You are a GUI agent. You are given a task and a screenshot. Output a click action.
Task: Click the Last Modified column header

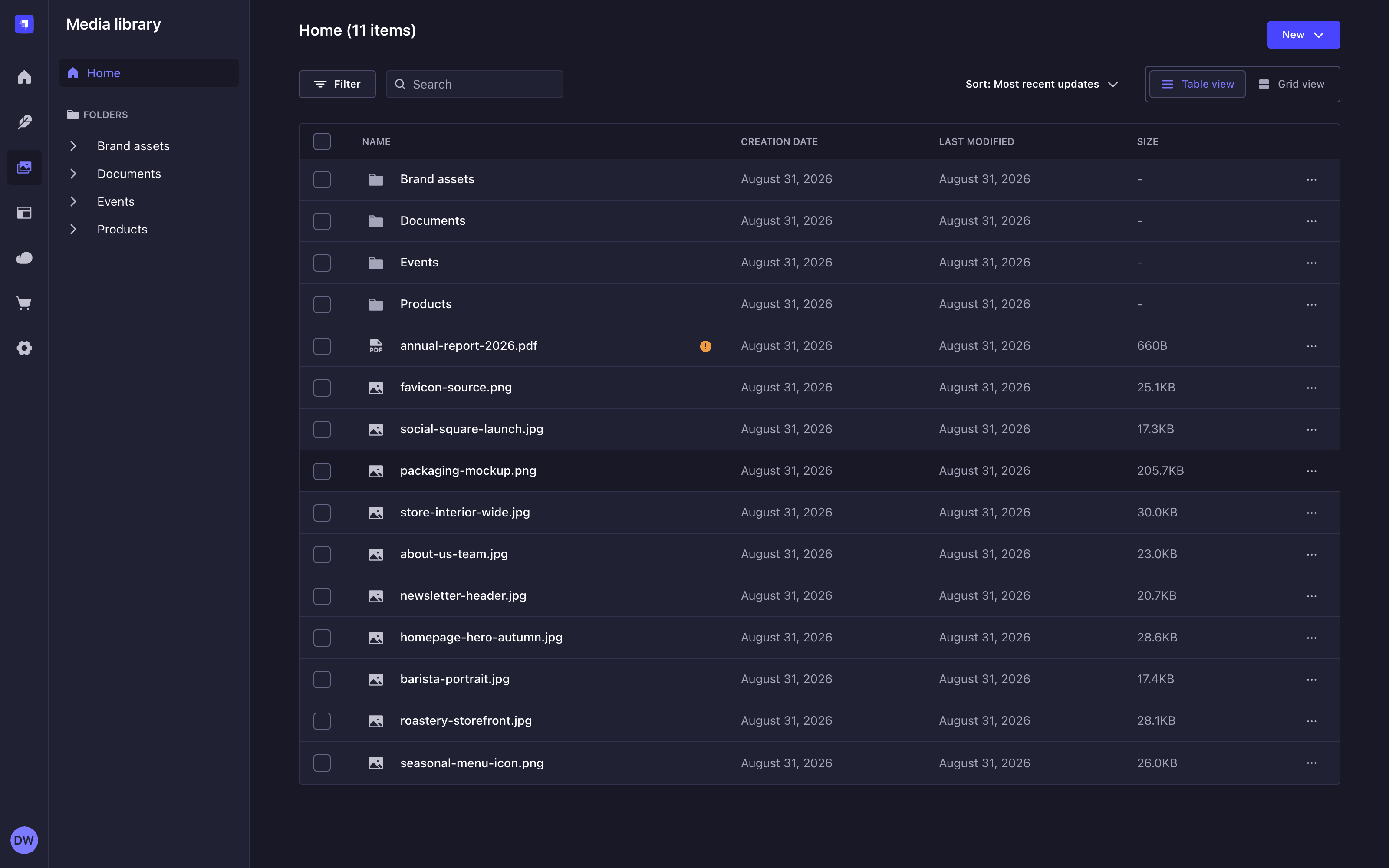point(976,142)
